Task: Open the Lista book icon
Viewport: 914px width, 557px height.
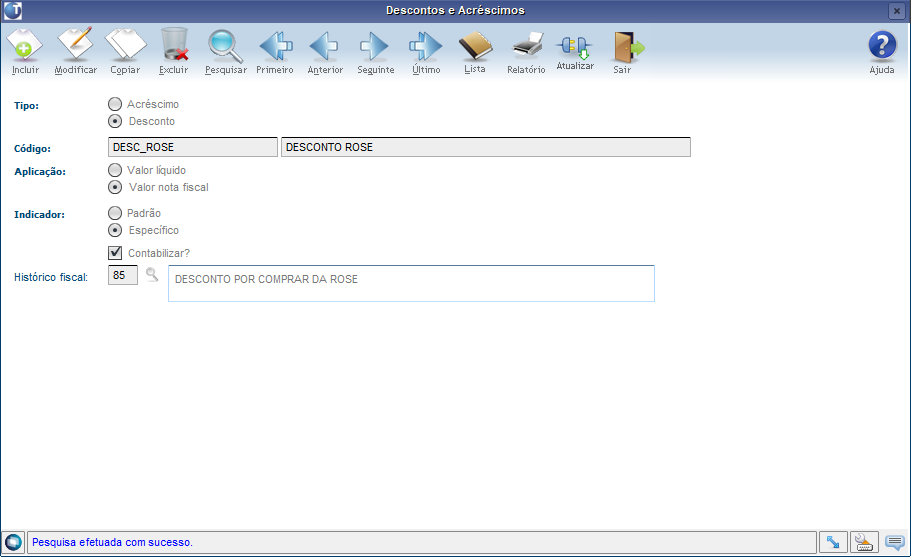Action: 476,46
